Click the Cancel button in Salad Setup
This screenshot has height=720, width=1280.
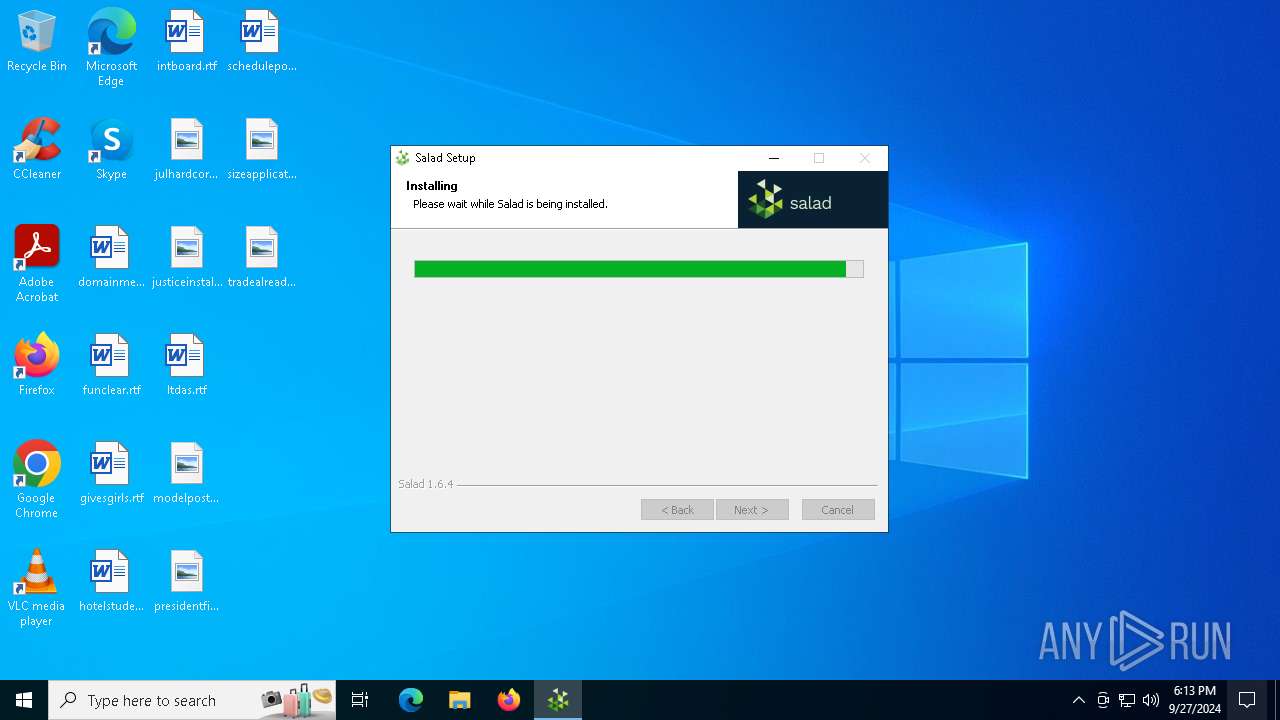click(x=838, y=510)
